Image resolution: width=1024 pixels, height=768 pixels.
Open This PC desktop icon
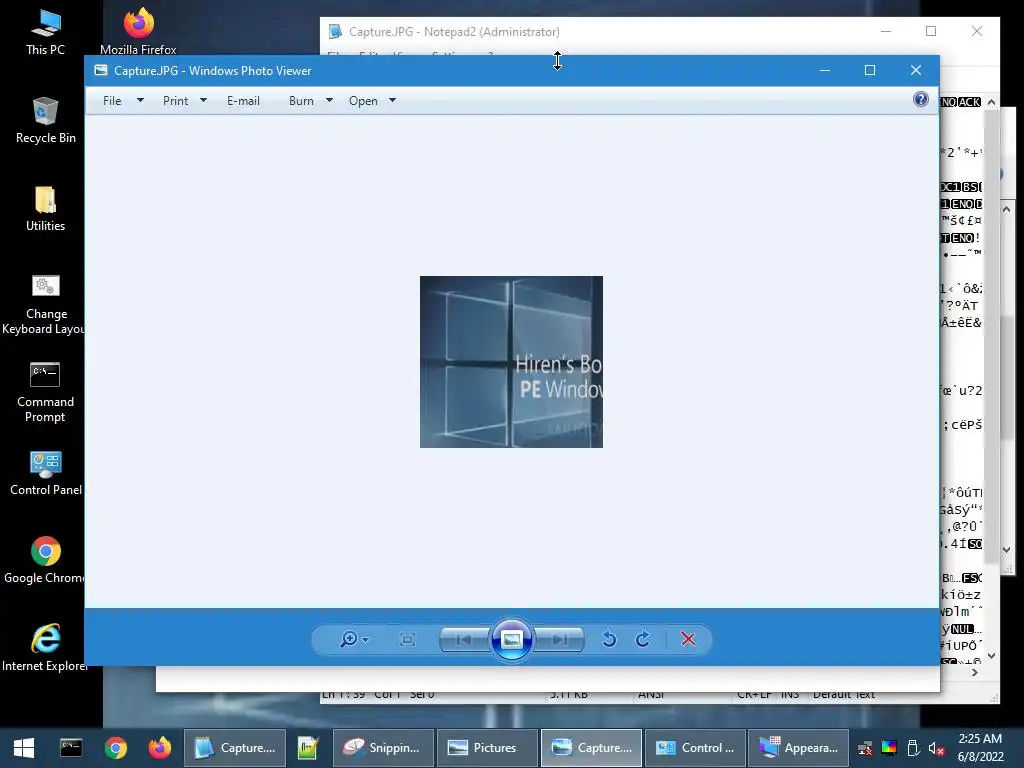(45, 33)
